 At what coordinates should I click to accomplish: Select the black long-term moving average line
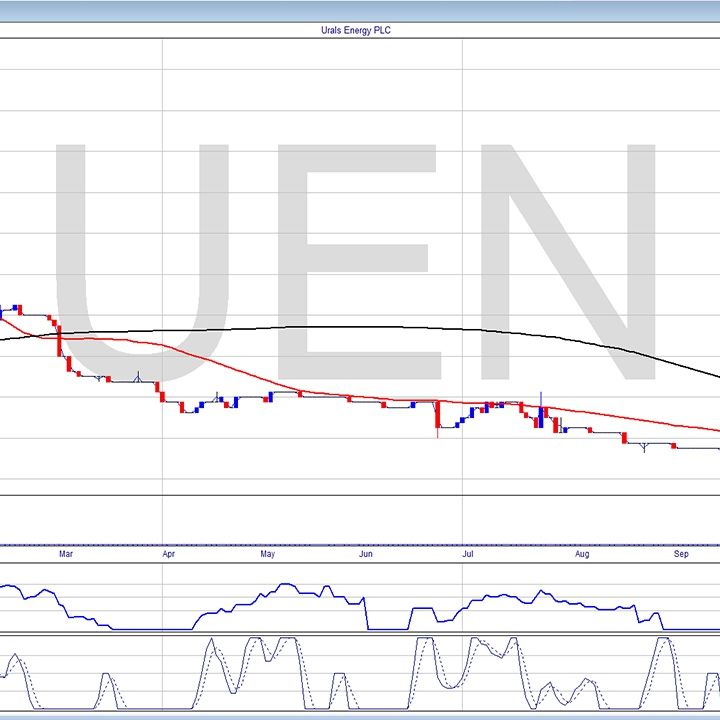(x=300, y=328)
